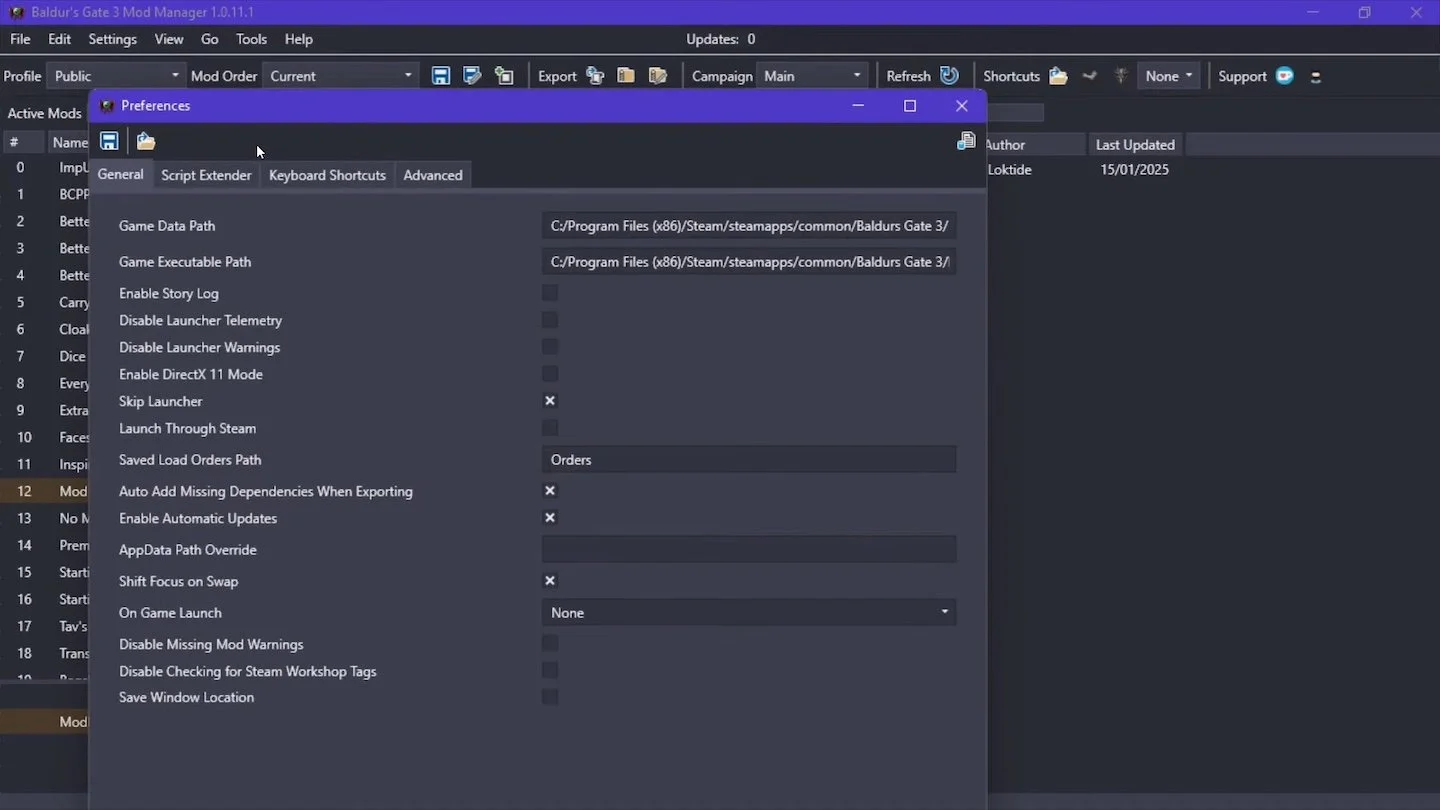The height and width of the screenshot is (810, 1440).
Task: Select the Advanced tab
Action: (x=433, y=175)
